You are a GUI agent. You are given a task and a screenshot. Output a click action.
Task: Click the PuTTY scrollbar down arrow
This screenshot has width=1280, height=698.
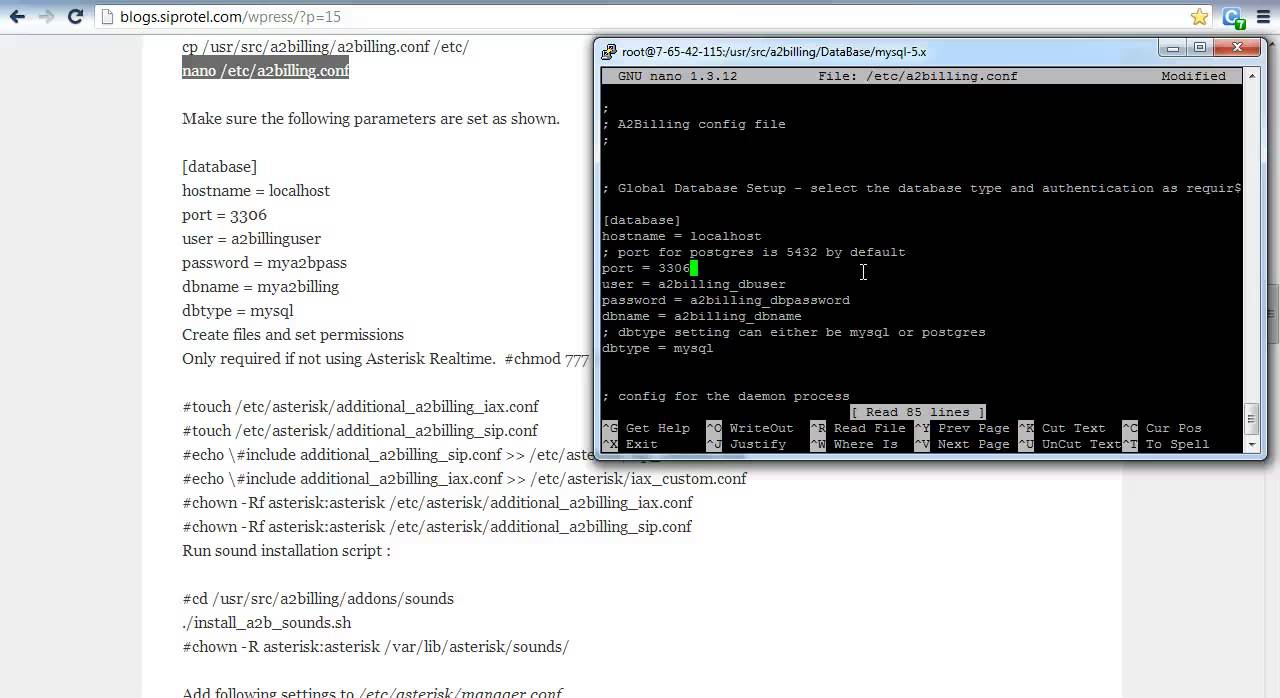point(1251,444)
